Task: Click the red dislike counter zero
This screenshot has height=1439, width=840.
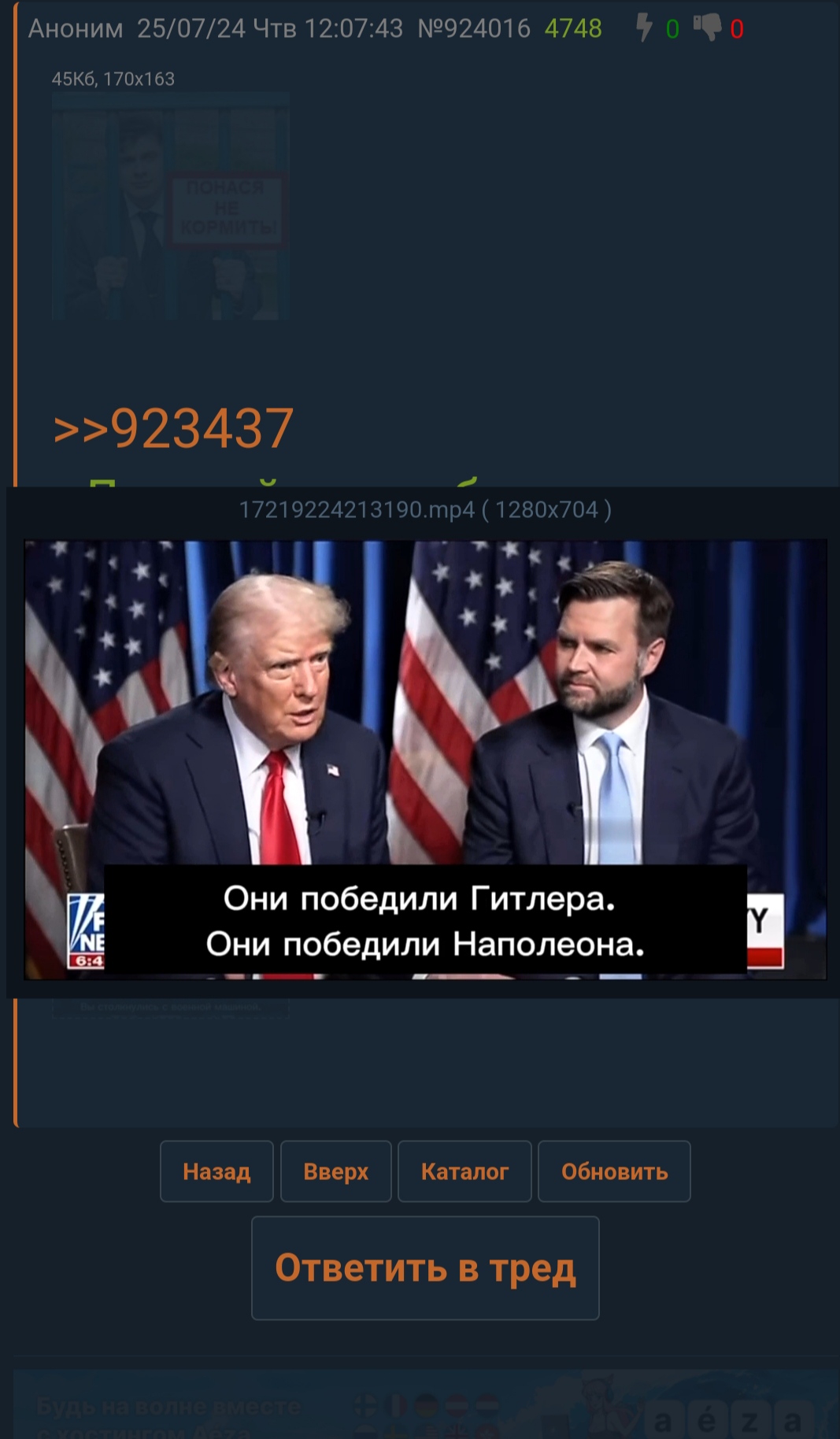Action: tap(737, 29)
